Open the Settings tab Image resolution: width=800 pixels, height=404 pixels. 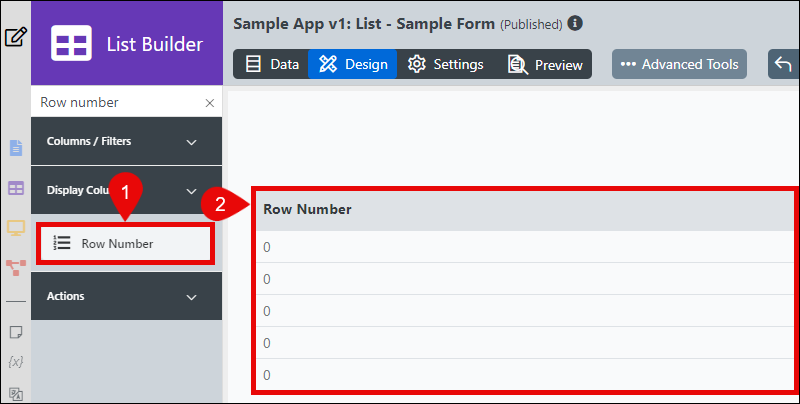pyautogui.click(x=445, y=64)
